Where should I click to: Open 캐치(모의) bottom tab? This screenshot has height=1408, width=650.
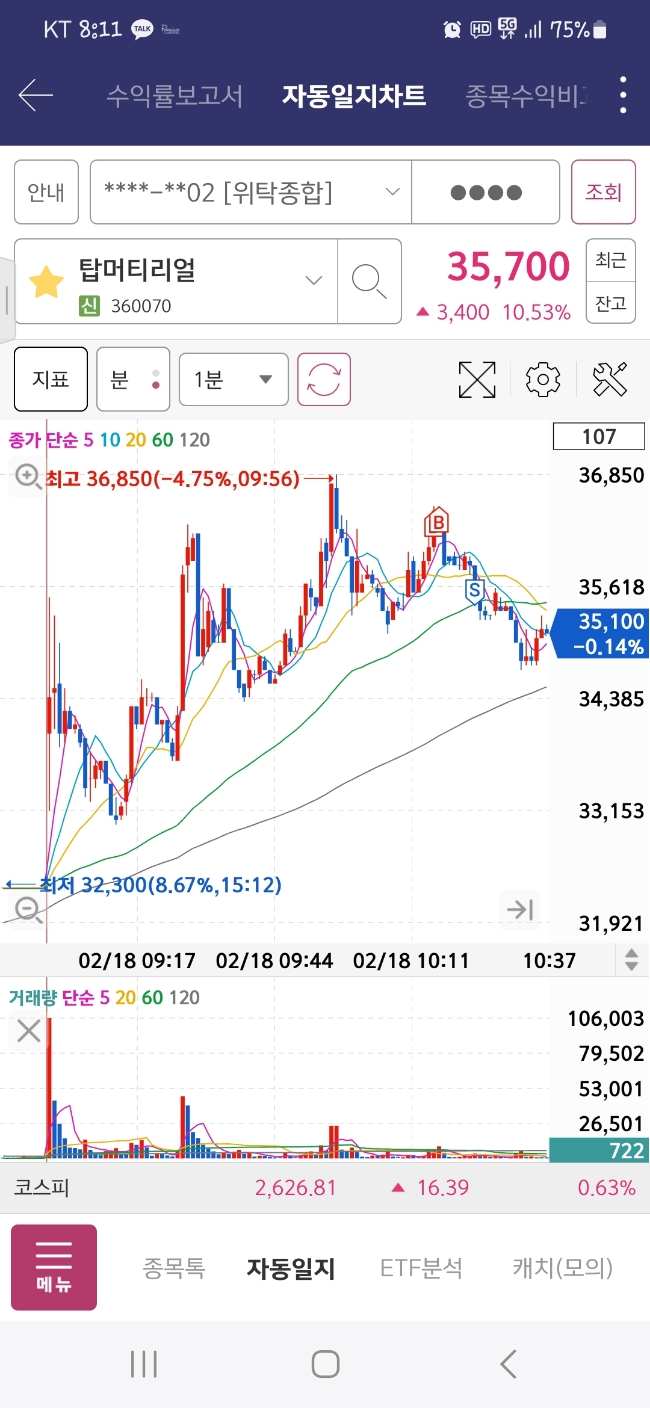click(562, 1268)
